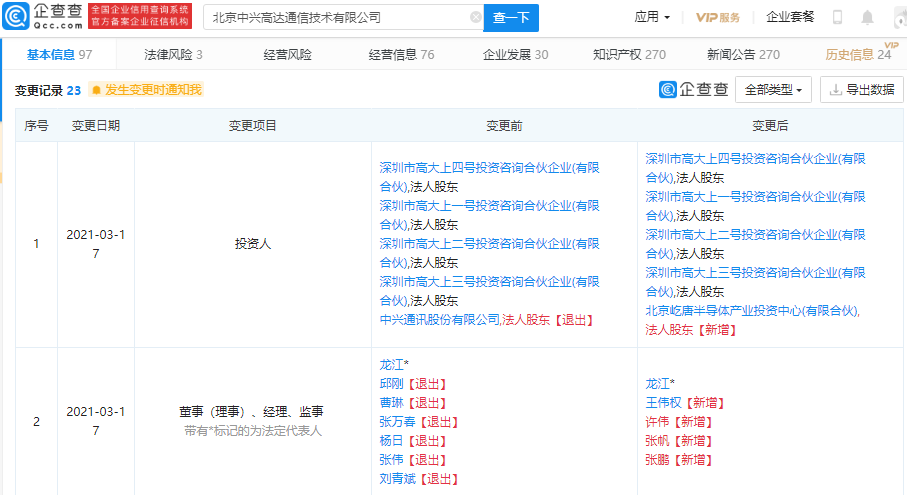Click the 变更前 column header
The image size is (907, 495).
pos(504,125)
